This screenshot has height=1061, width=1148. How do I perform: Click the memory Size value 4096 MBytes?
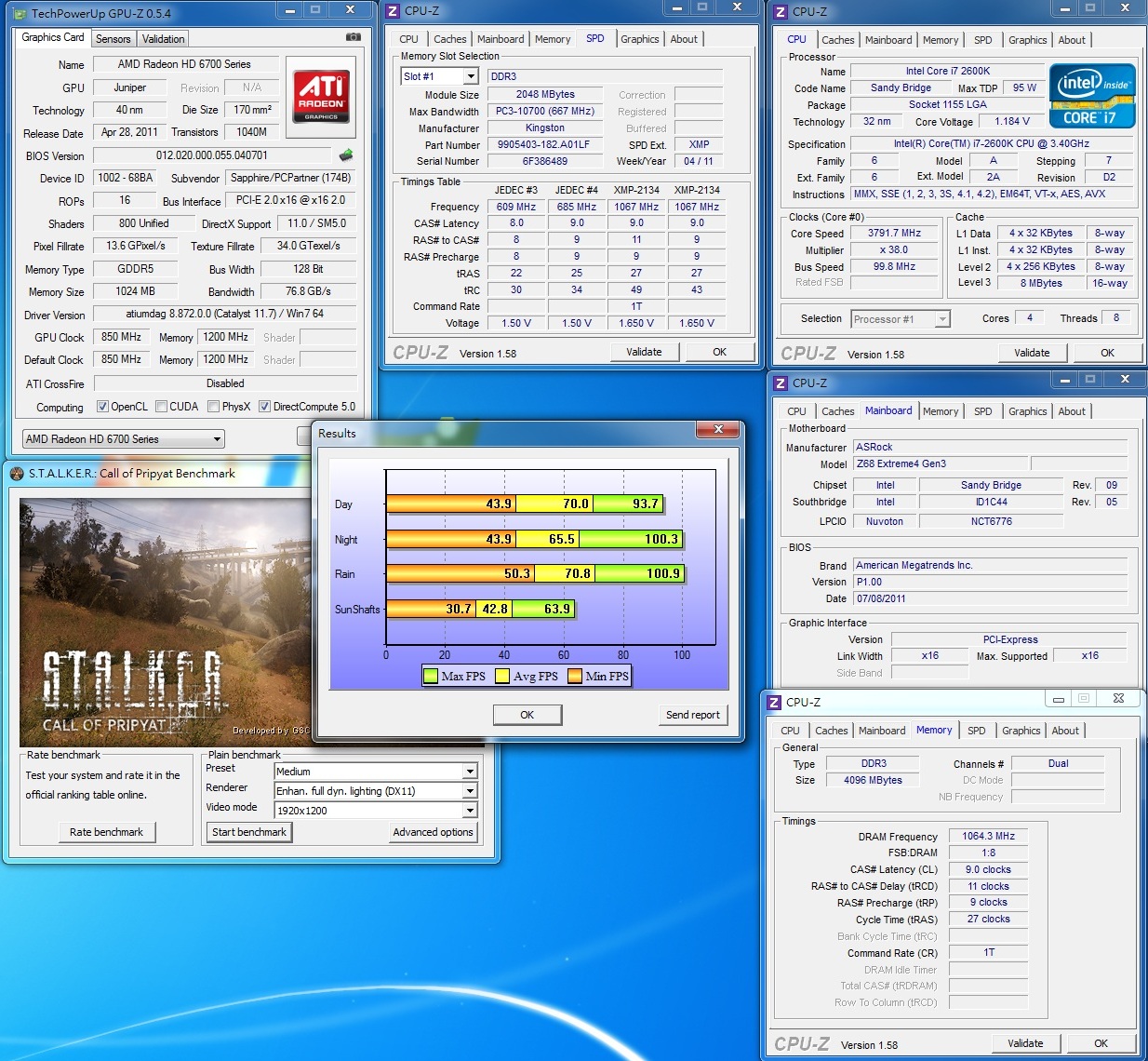pos(873,780)
